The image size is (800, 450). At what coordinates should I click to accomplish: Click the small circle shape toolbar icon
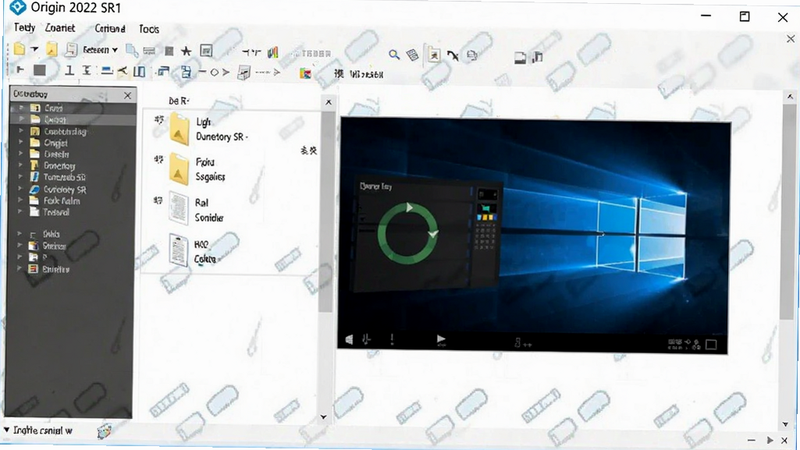coord(214,72)
